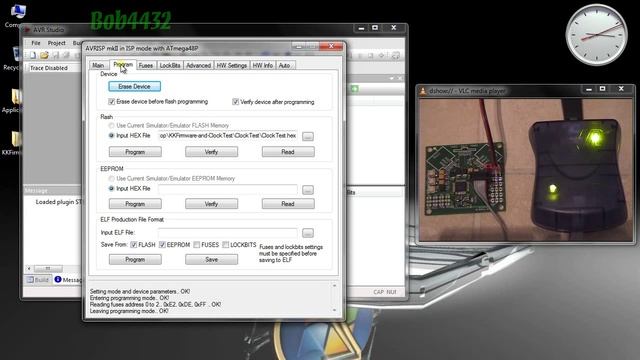
Task: Click the ELF Program button
Action: coord(135,260)
